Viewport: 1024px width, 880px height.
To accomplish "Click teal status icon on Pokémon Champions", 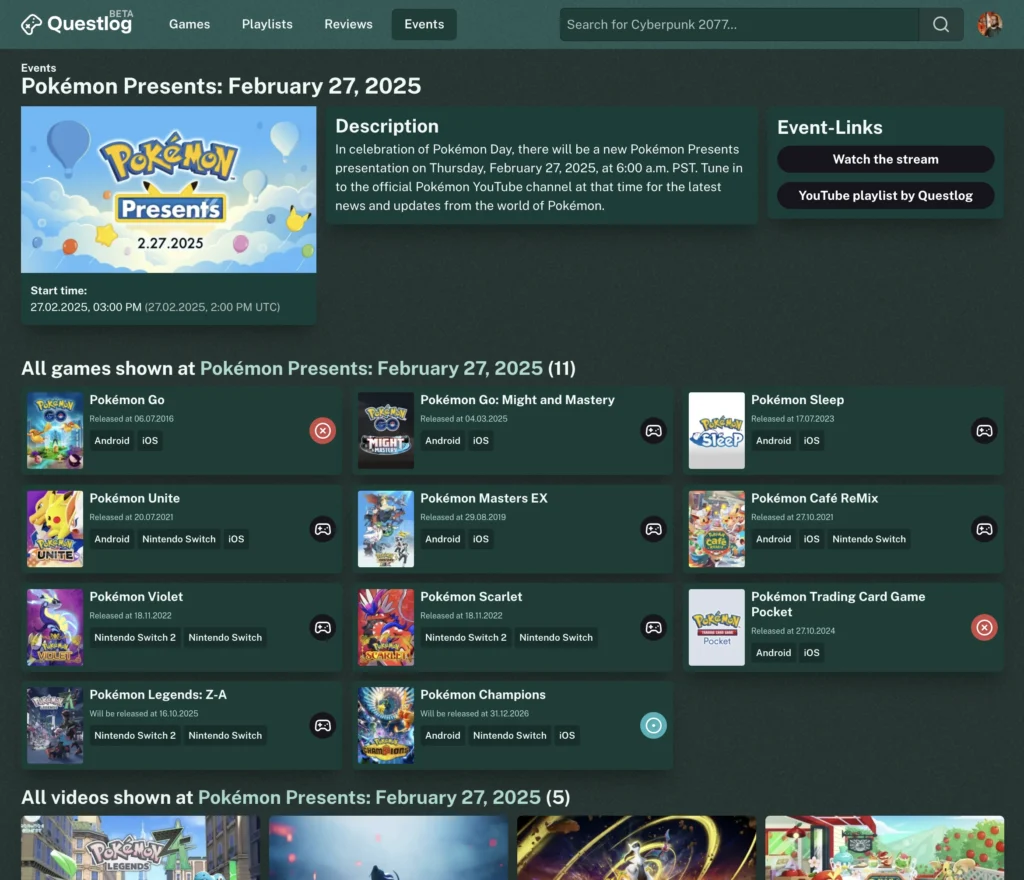I will [653, 725].
